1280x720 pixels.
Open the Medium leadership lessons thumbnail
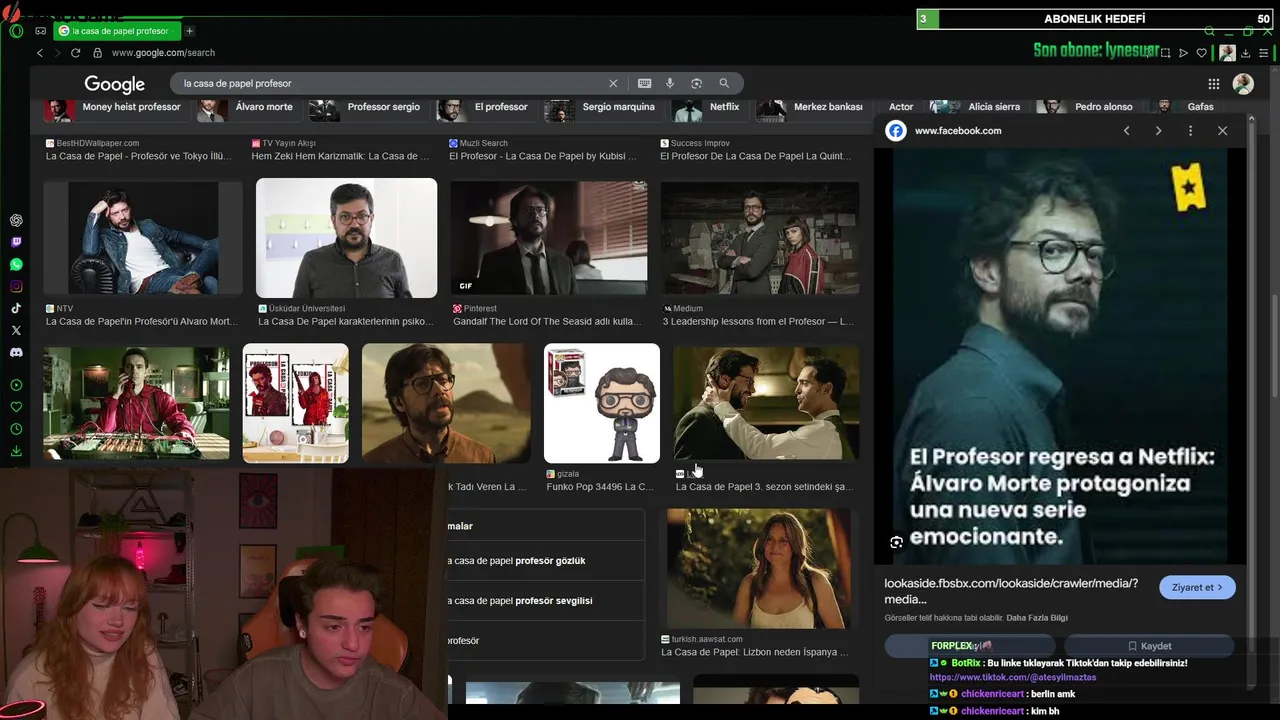point(760,238)
